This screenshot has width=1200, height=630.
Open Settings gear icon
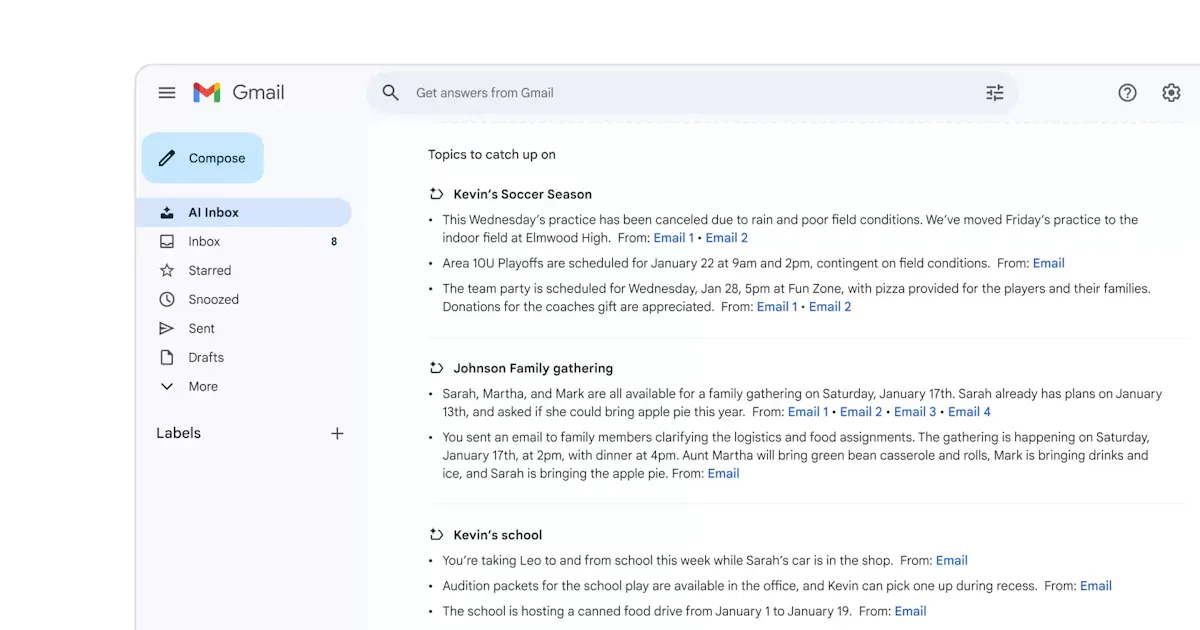pos(1171,93)
